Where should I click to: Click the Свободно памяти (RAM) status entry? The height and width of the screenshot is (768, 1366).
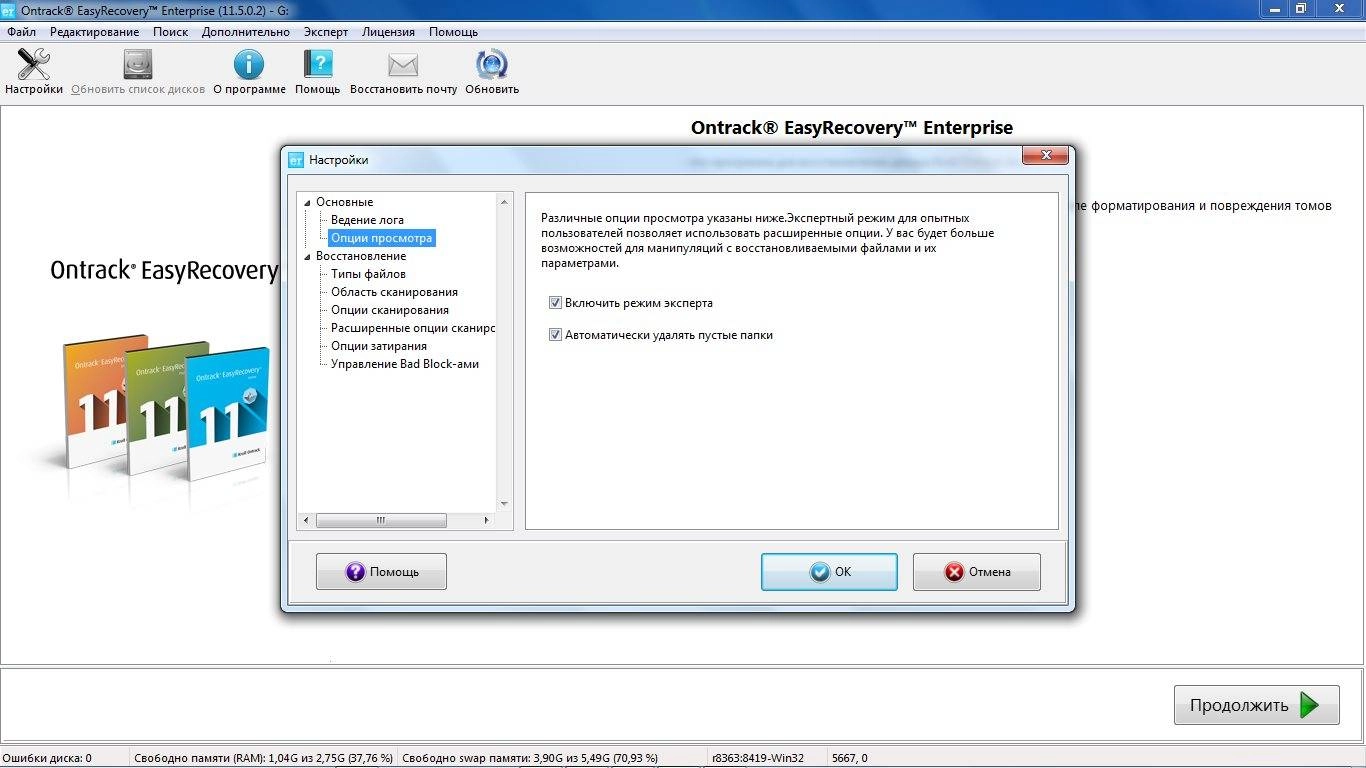(263, 758)
